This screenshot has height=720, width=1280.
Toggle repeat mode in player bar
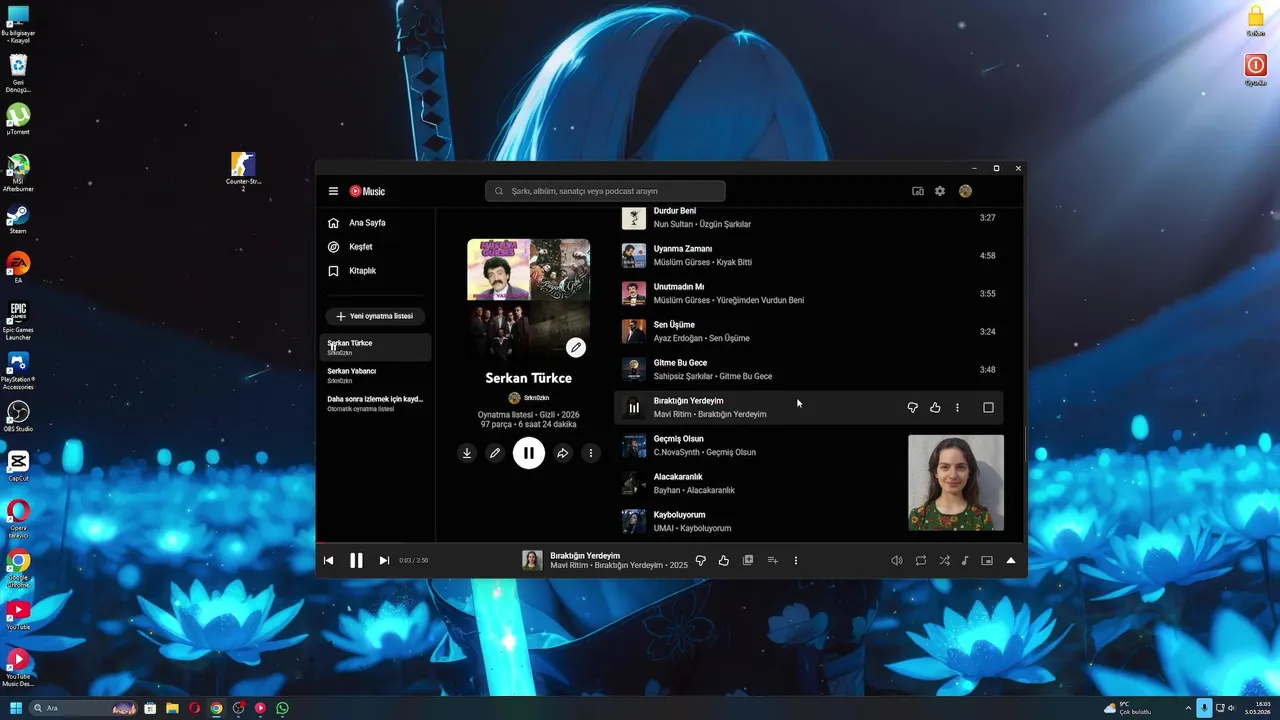click(921, 560)
